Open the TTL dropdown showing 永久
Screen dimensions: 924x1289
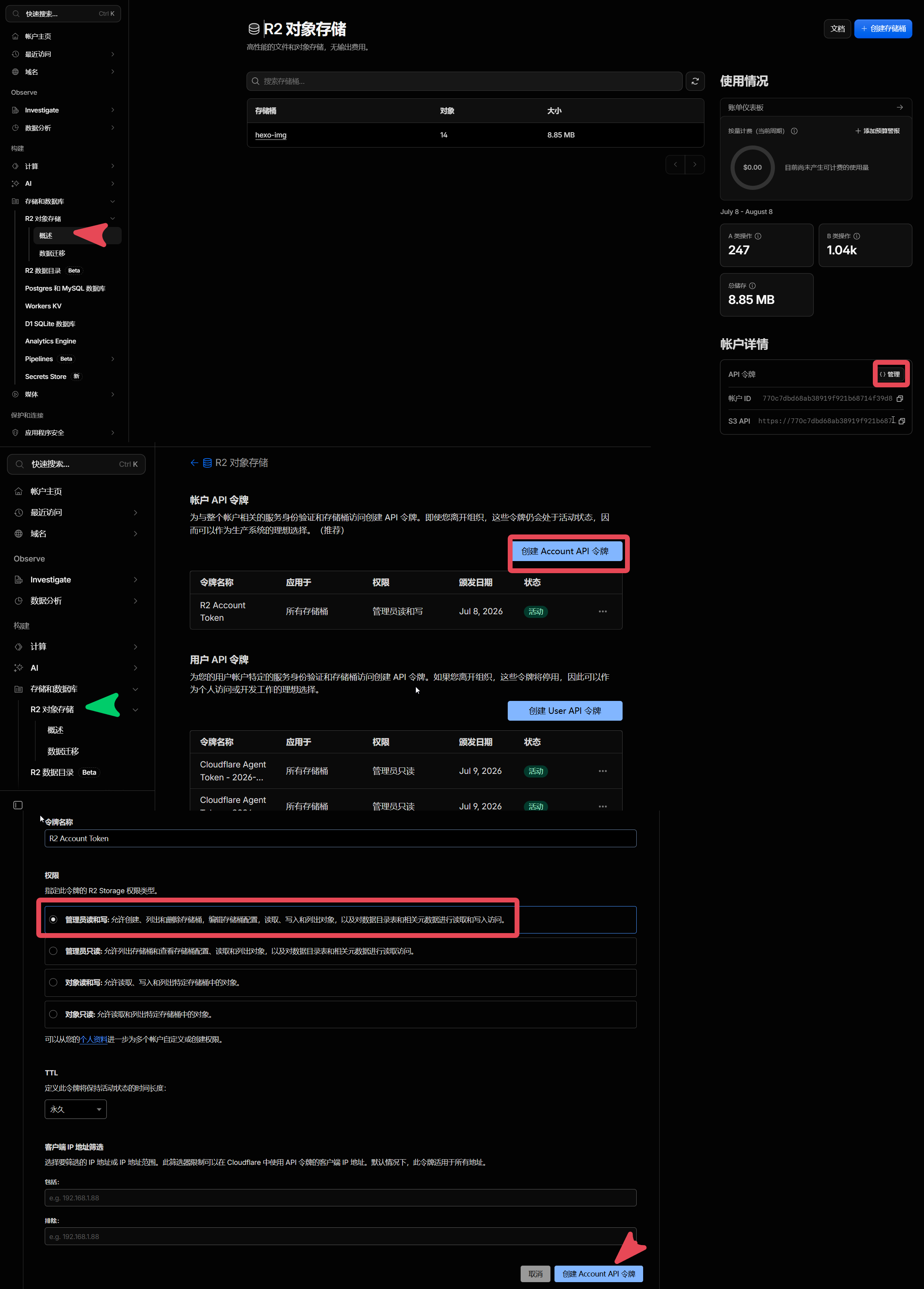[x=76, y=1109]
